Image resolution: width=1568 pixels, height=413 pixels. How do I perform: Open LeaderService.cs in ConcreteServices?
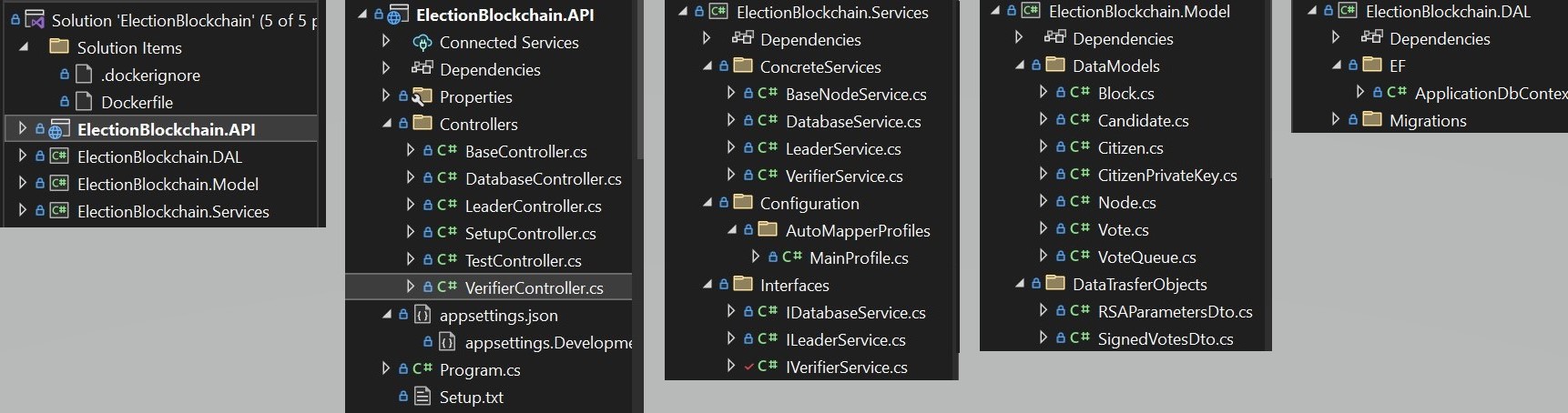coord(842,149)
